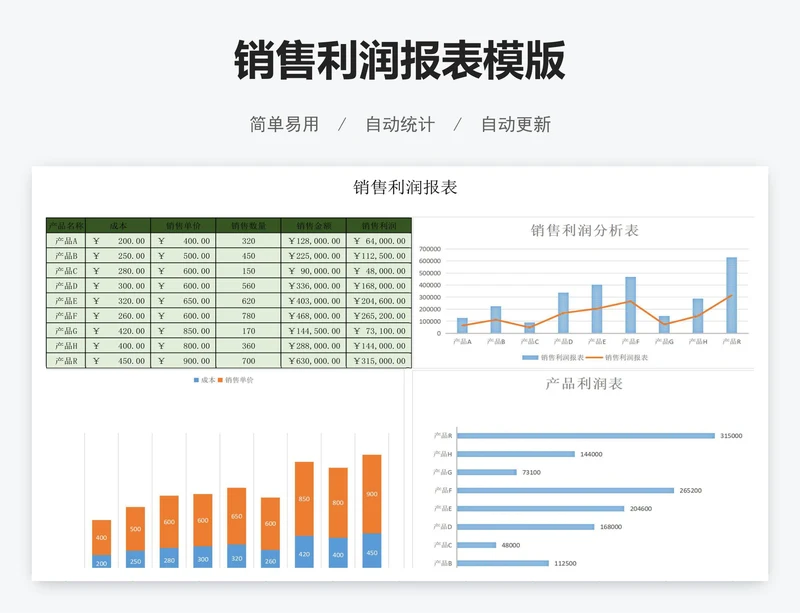The width and height of the screenshot is (800, 613).
Task: Select the 销售金额 column header
Action: (313, 226)
